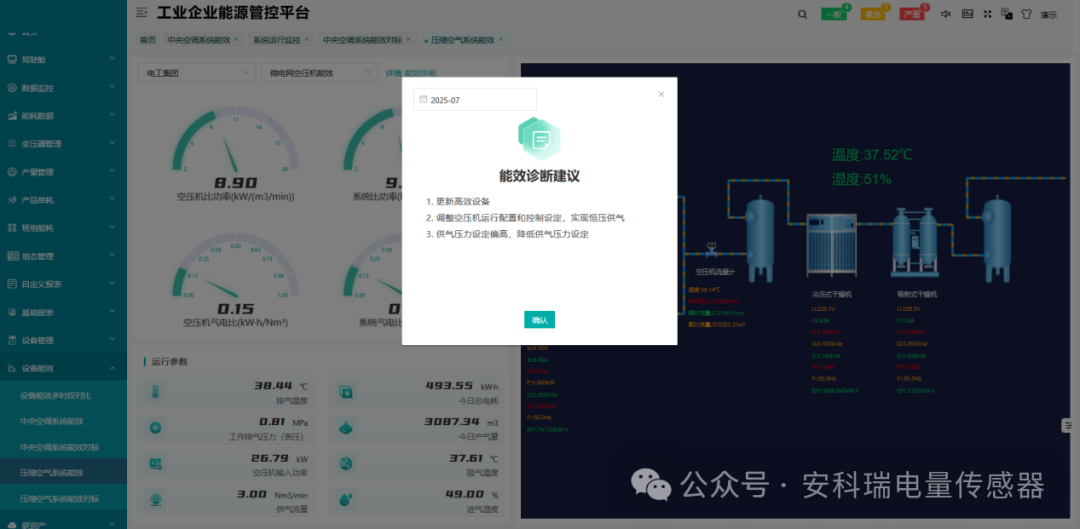Click the 吸气温度 icon

click(x=346, y=464)
